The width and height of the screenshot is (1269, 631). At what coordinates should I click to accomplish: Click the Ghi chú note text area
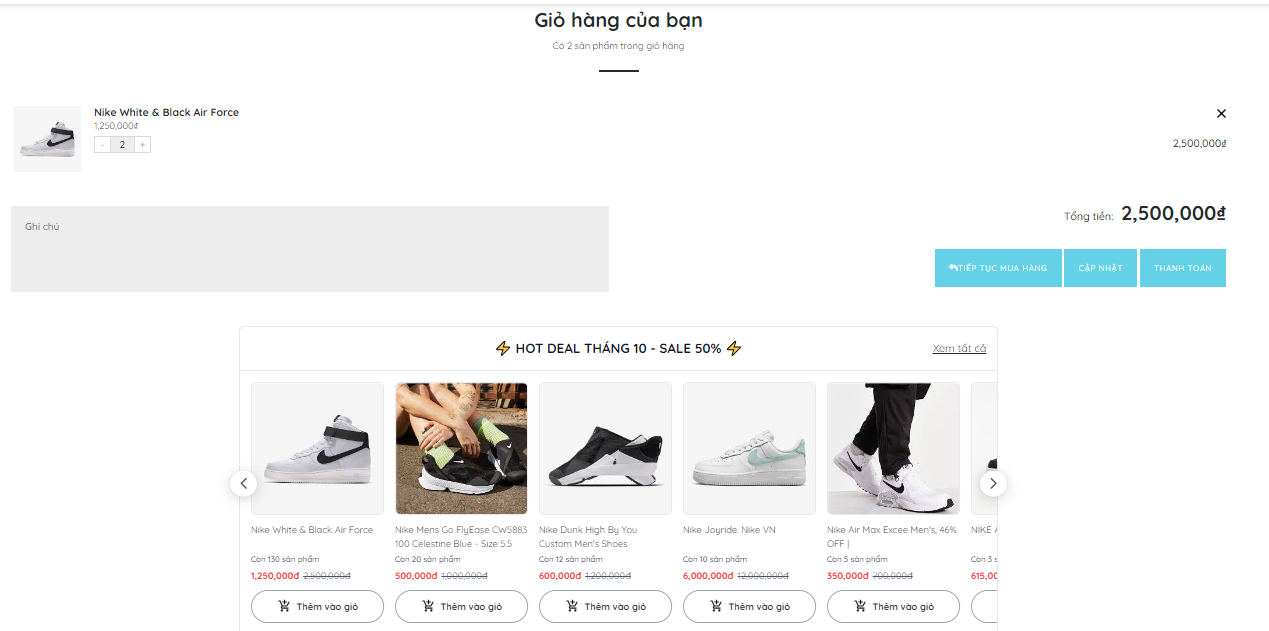[x=310, y=249]
